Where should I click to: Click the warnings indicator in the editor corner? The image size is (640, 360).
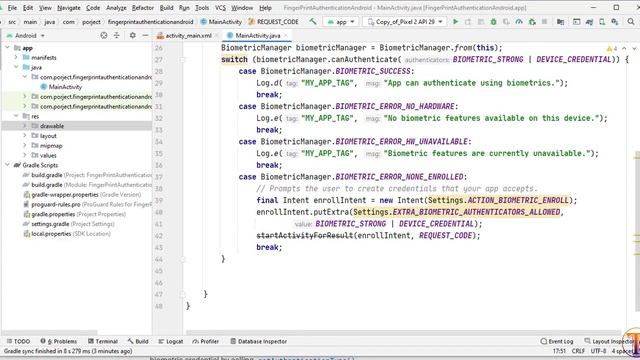(x=612, y=48)
